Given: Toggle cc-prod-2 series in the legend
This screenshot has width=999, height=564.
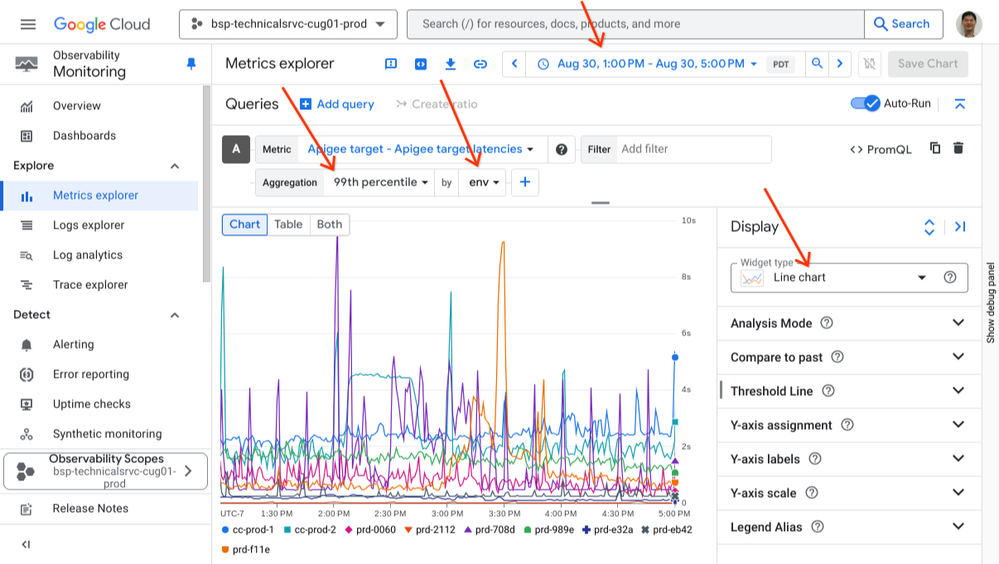Looking at the screenshot, I should [x=310, y=530].
